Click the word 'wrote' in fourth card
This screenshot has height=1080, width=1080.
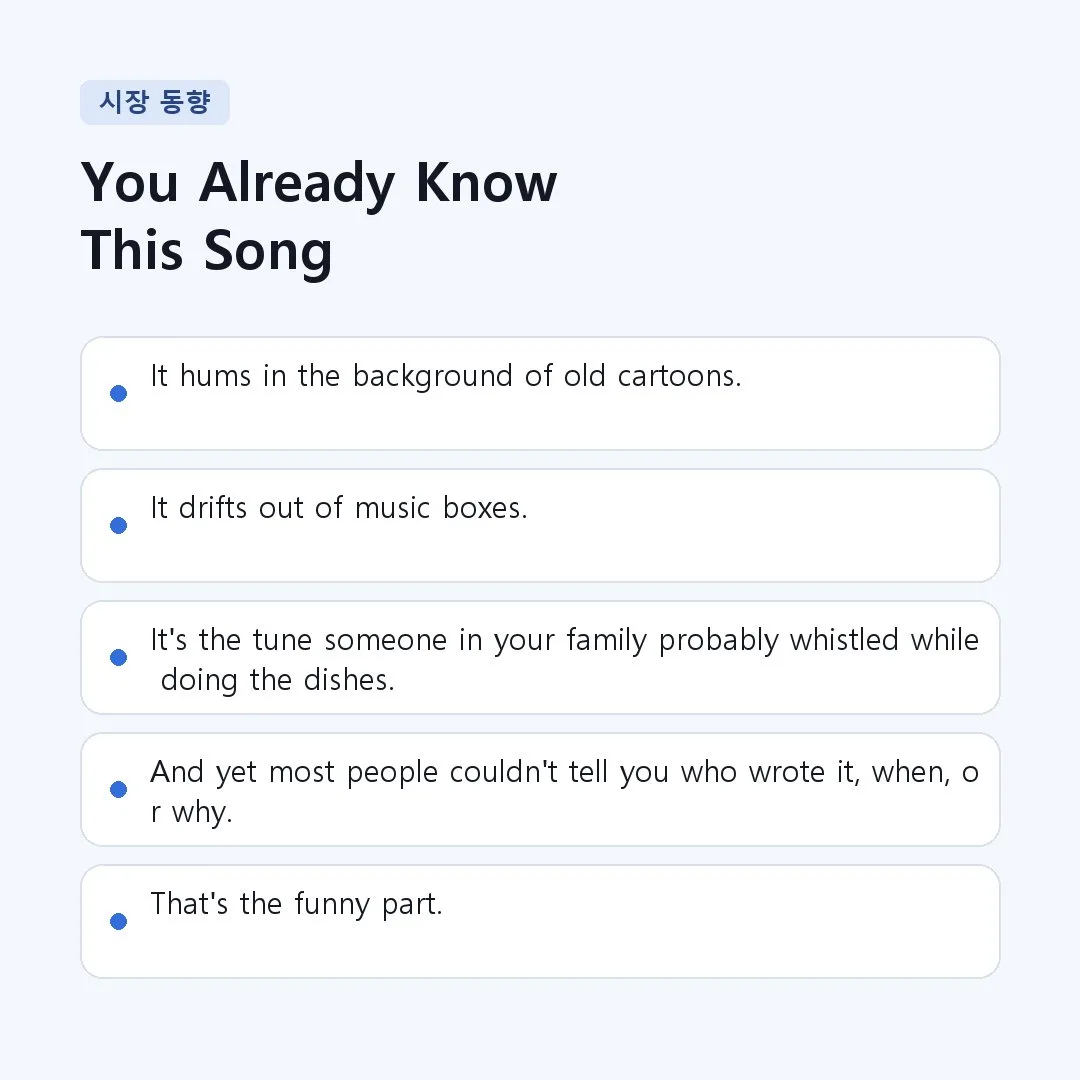[787, 773]
